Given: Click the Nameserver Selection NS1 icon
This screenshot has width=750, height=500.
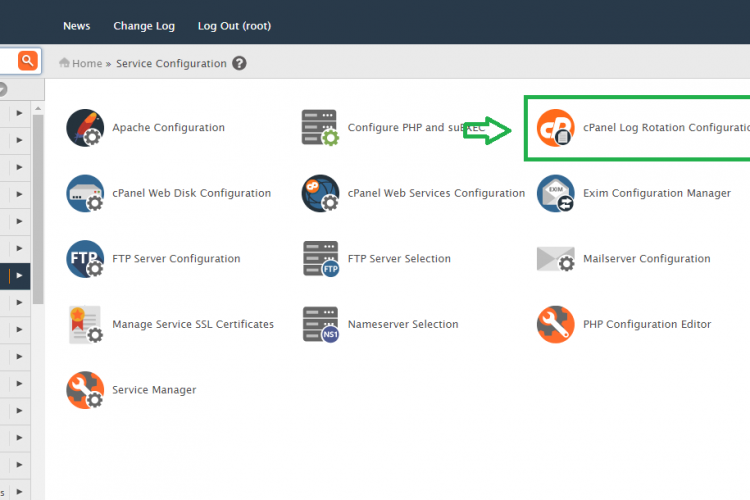Looking at the screenshot, I should (320, 324).
